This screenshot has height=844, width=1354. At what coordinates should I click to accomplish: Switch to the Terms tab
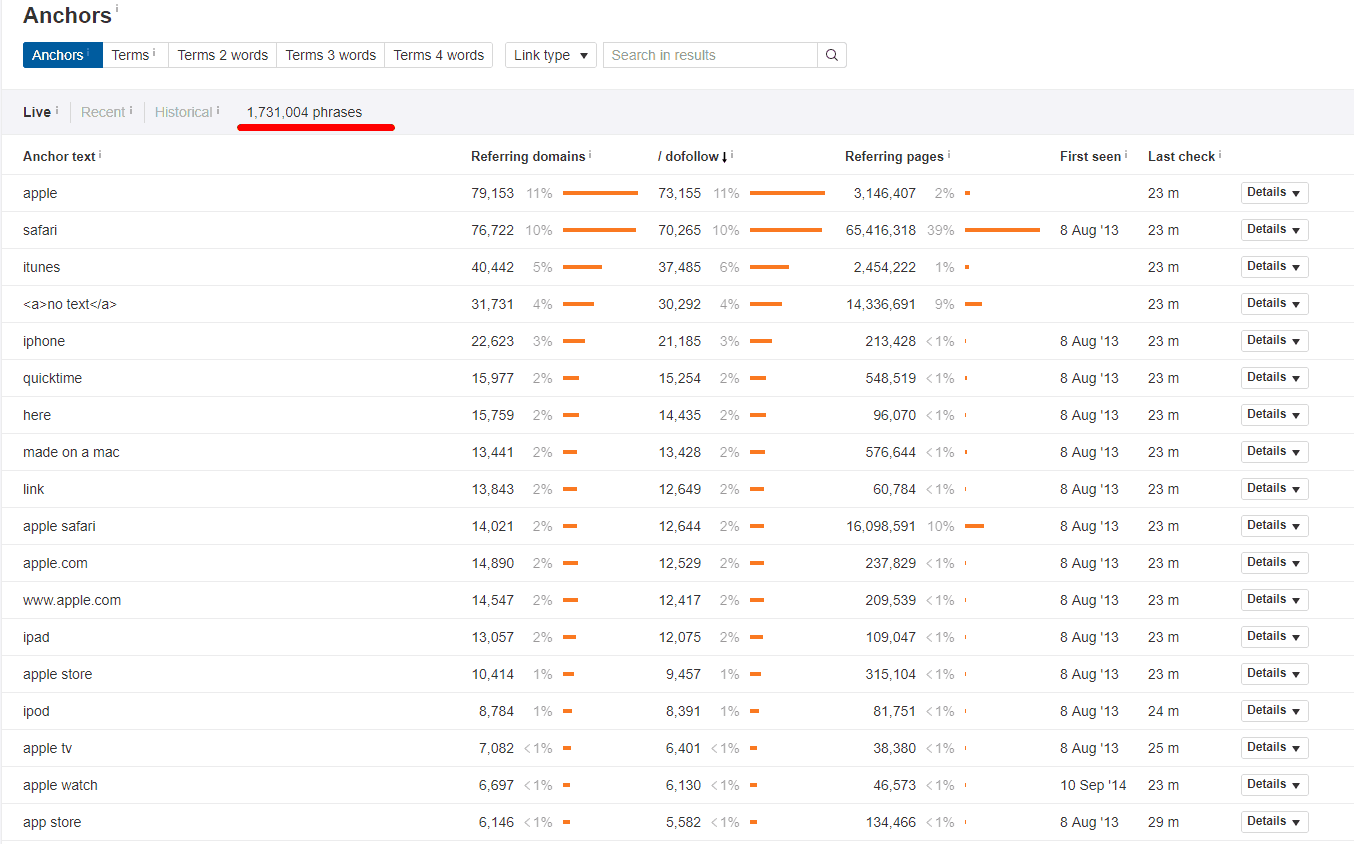pos(130,55)
